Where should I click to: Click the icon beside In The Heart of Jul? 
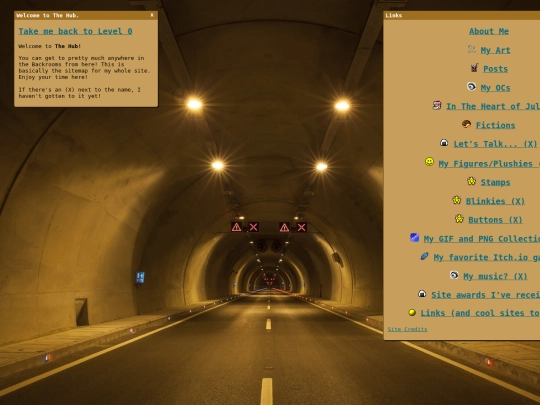tap(437, 105)
